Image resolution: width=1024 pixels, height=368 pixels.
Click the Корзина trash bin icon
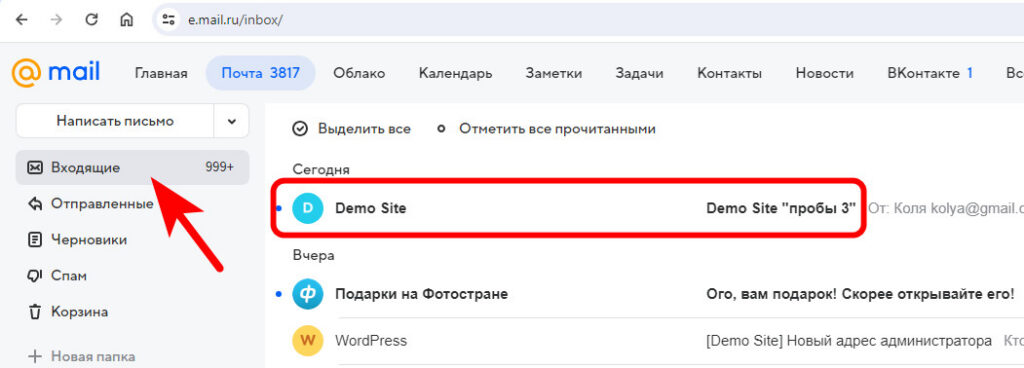tap(35, 311)
